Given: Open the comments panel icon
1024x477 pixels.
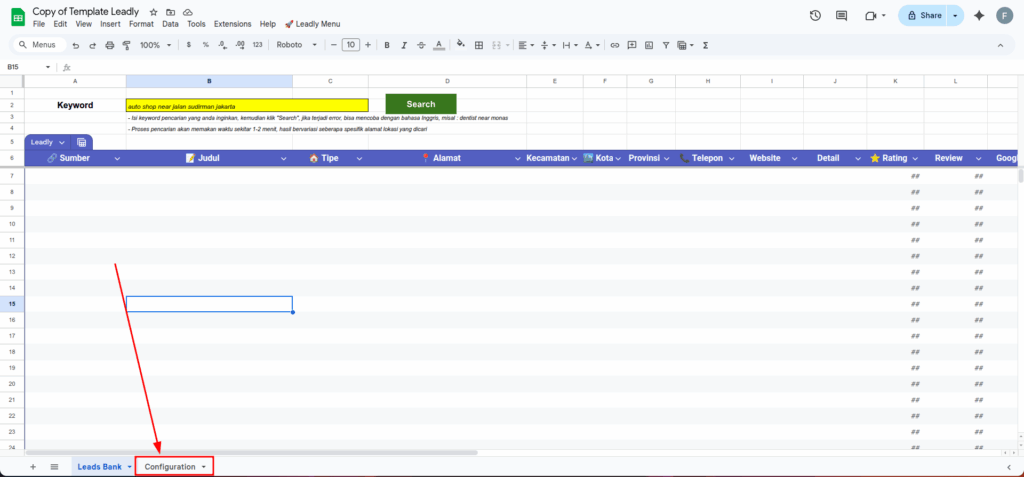Looking at the screenshot, I should coord(841,16).
